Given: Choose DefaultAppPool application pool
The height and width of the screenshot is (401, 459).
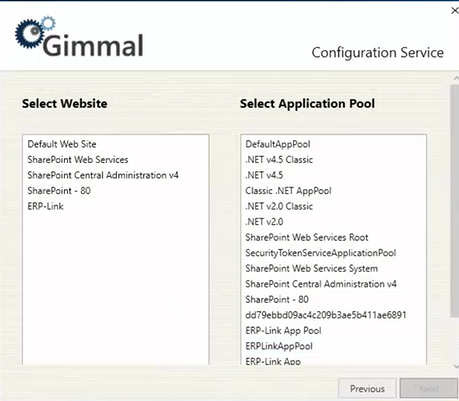Looking at the screenshot, I should click(x=278, y=144).
